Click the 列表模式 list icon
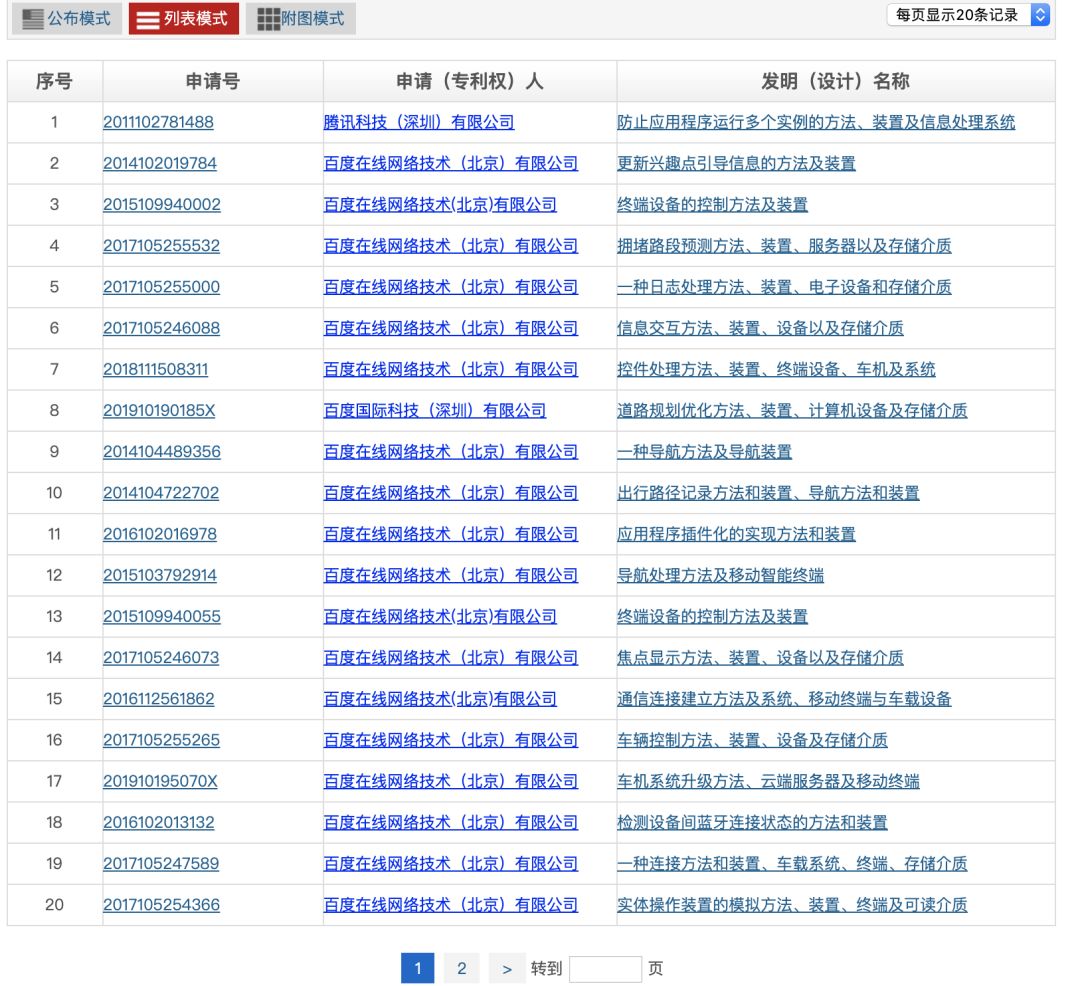 (183, 17)
